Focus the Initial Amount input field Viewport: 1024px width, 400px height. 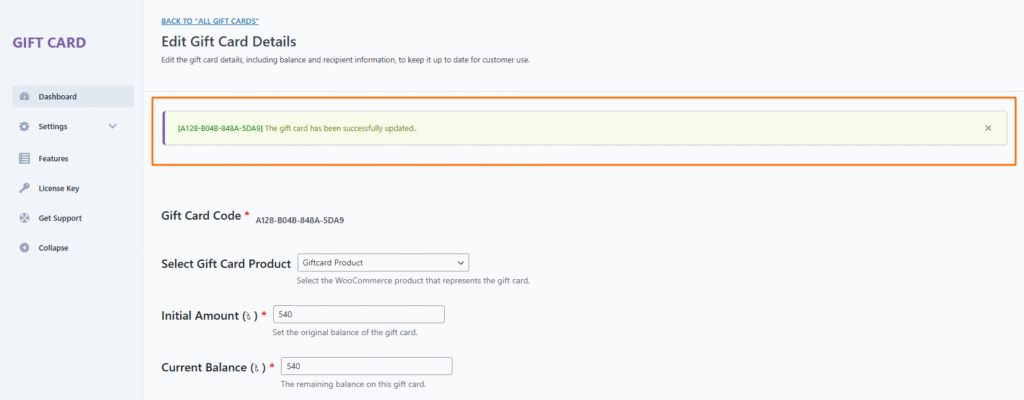358,314
